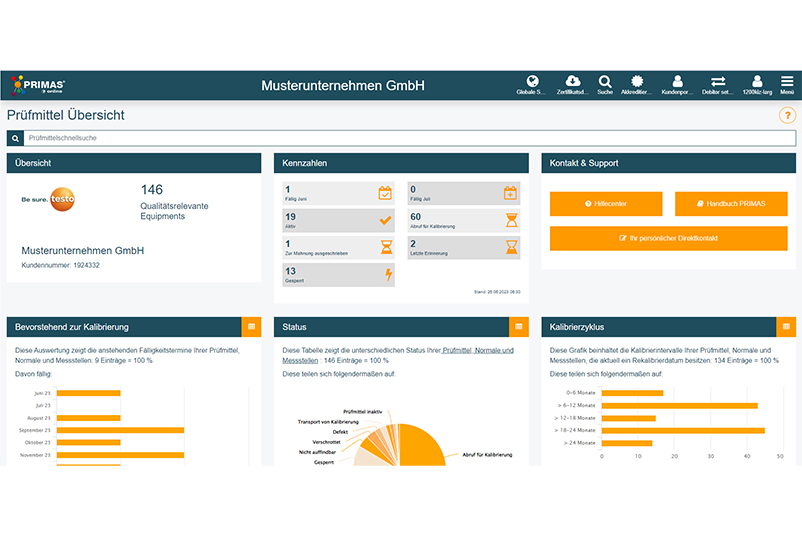
Task: Open the Fällig Juni tile with count 1
Action: pos(339,193)
